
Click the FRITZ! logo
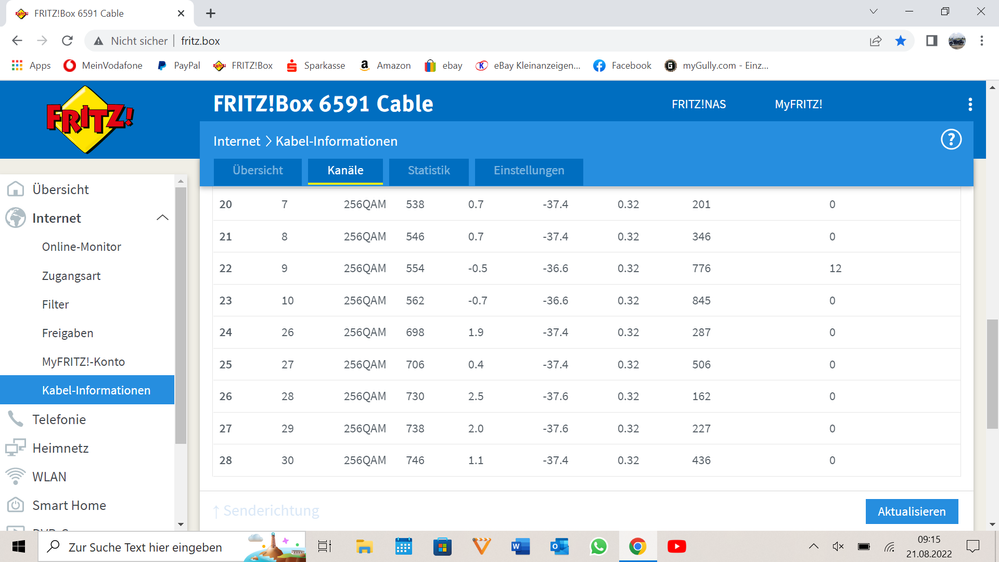[89, 120]
